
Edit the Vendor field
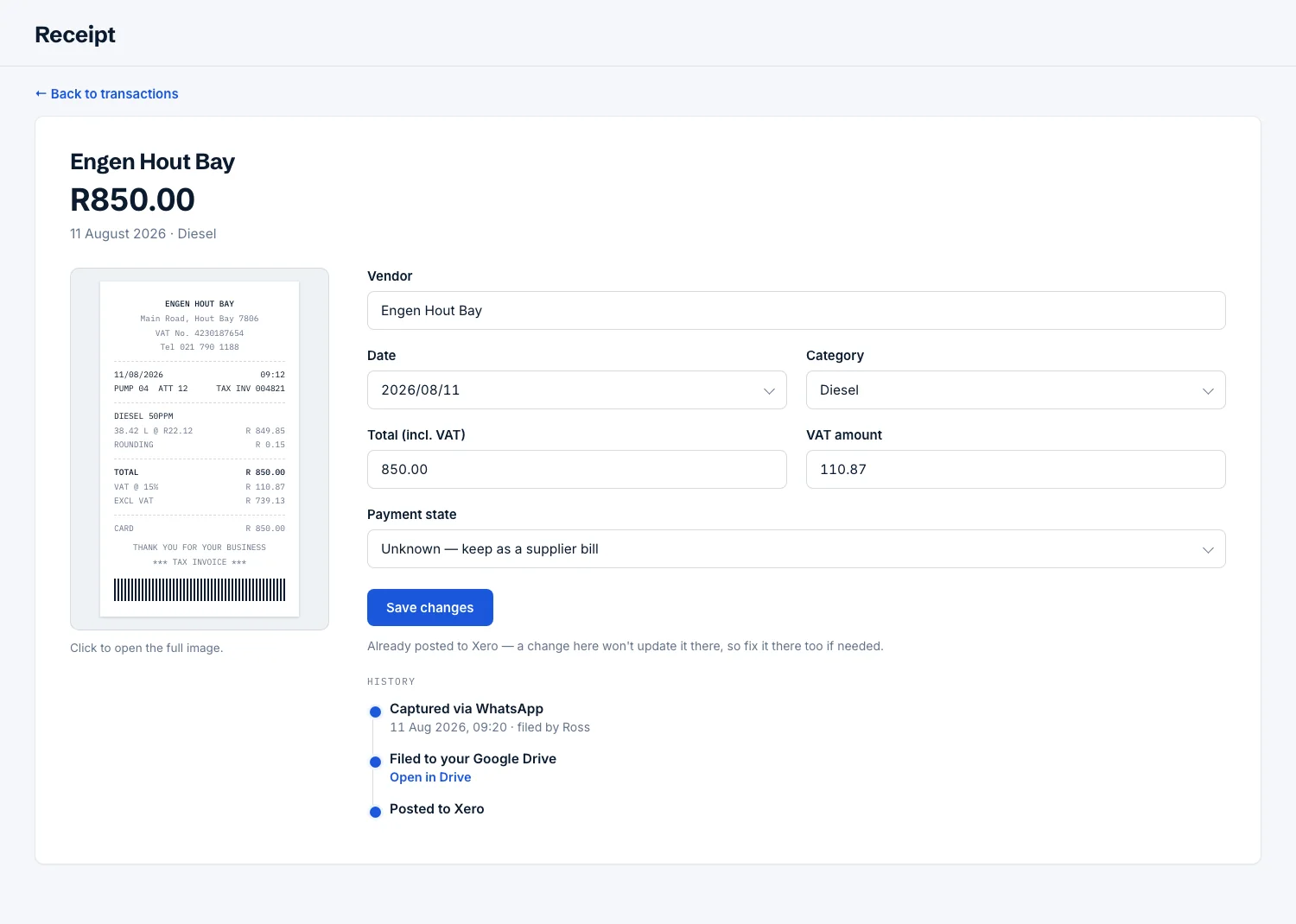796,311
